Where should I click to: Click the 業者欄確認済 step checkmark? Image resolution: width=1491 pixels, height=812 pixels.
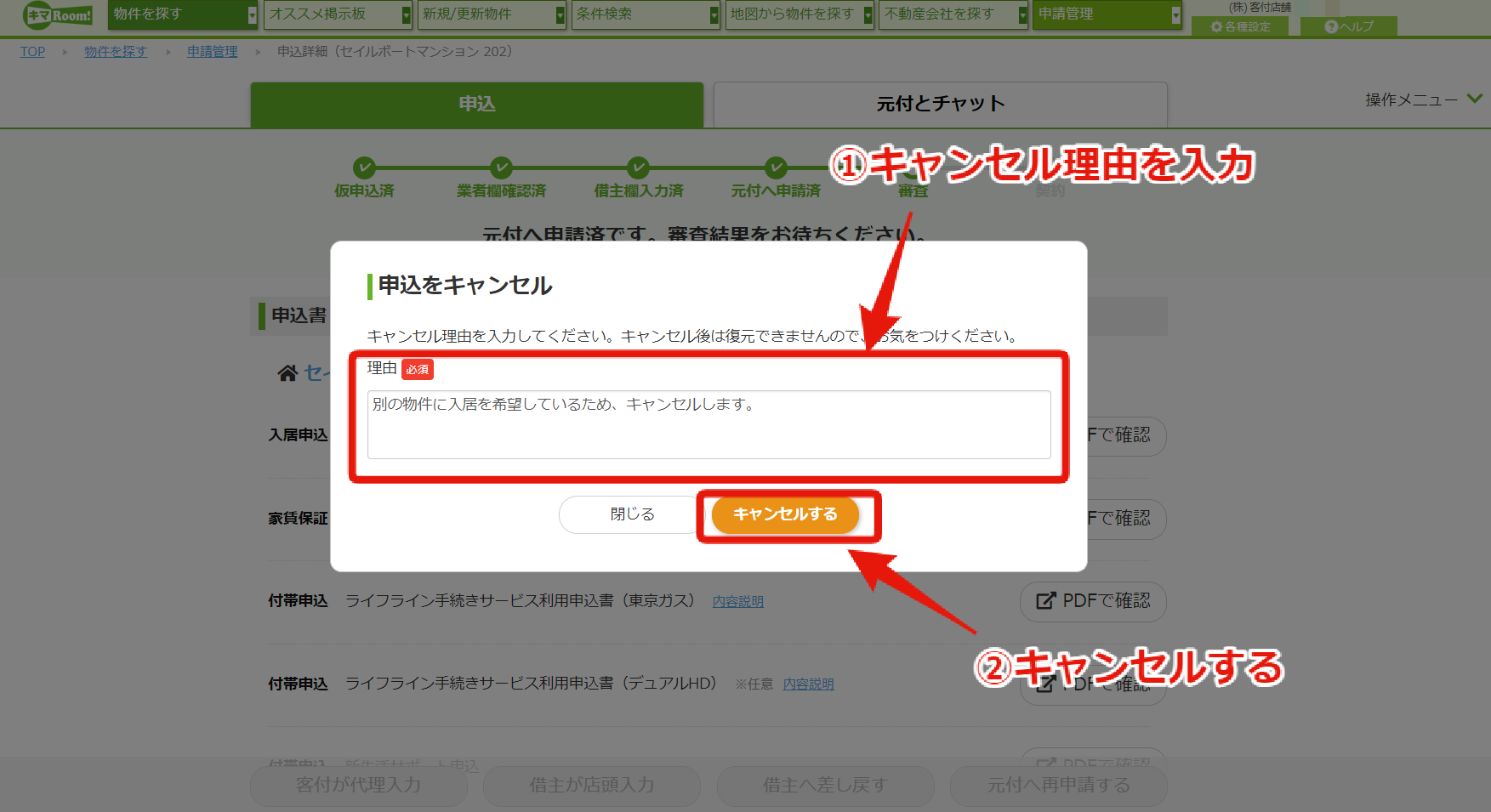[501, 168]
